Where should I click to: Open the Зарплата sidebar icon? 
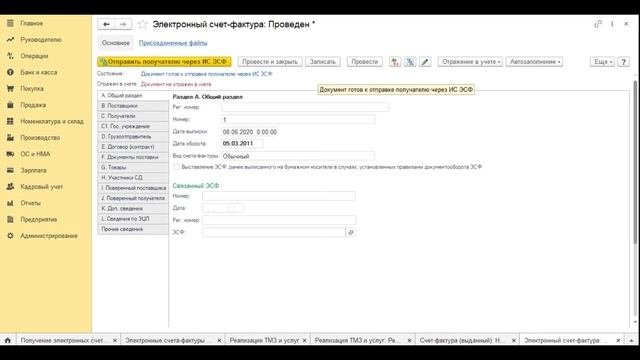[x=10, y=170]
